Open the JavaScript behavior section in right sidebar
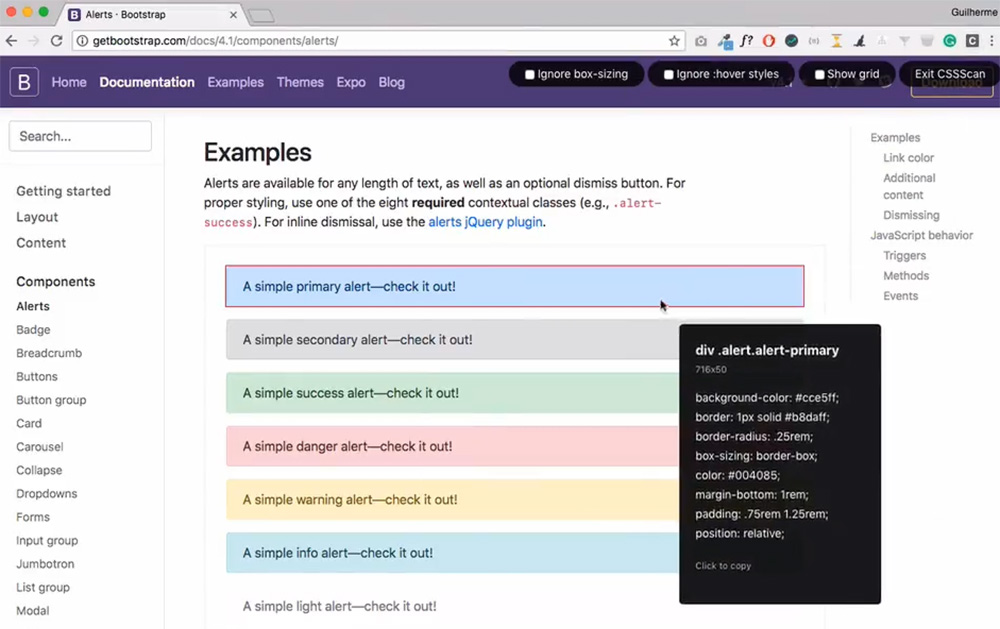The image size is (1000, 629). pos(922,235)
